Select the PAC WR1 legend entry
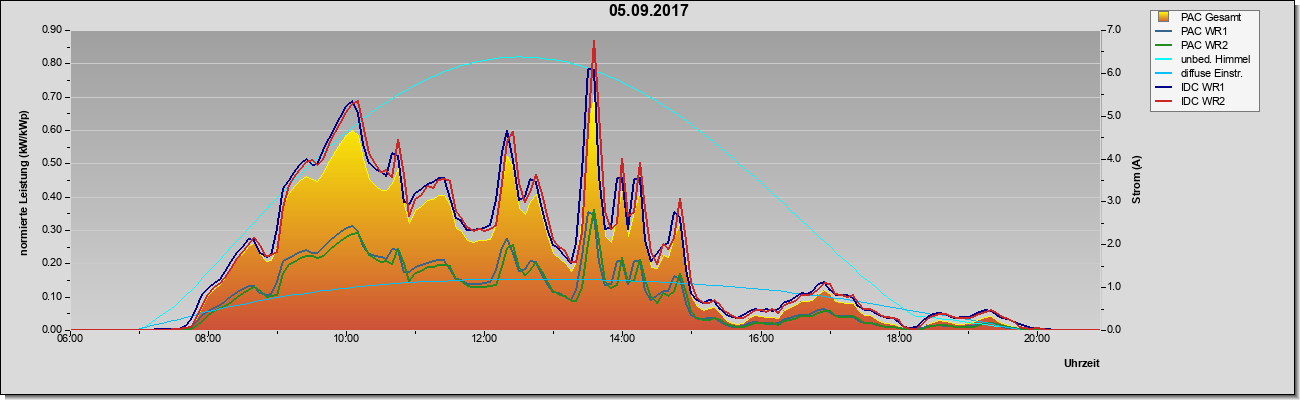Image resolution: width=1300 pixels, height=400 pixels. [1202, 31]
